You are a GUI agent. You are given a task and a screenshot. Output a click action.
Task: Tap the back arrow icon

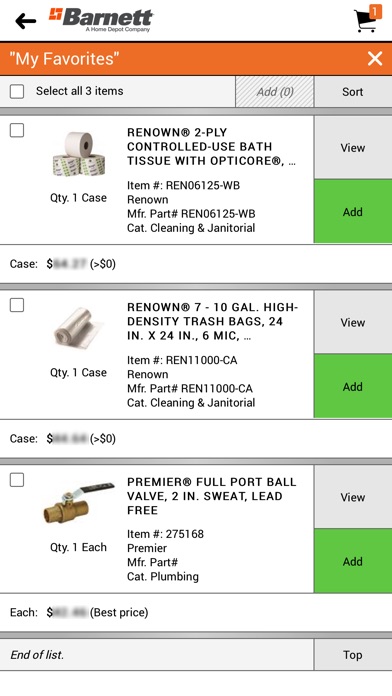tap(25, 21)
